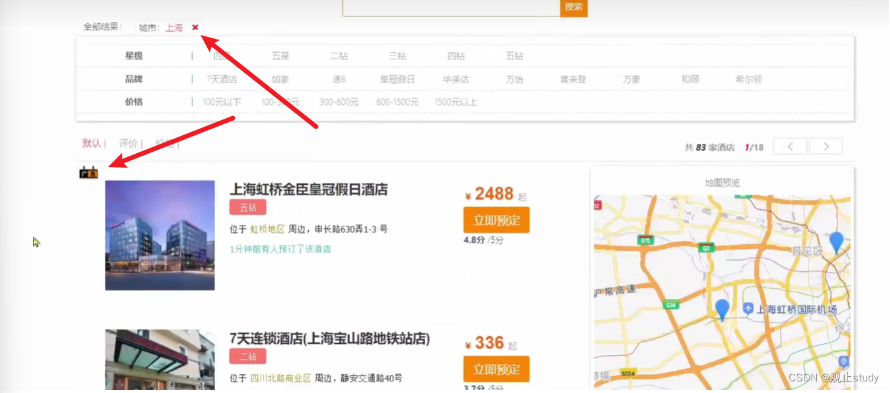Click the blue map pin near 普陀区
The image size is (890, 393).
click(836, 242)
